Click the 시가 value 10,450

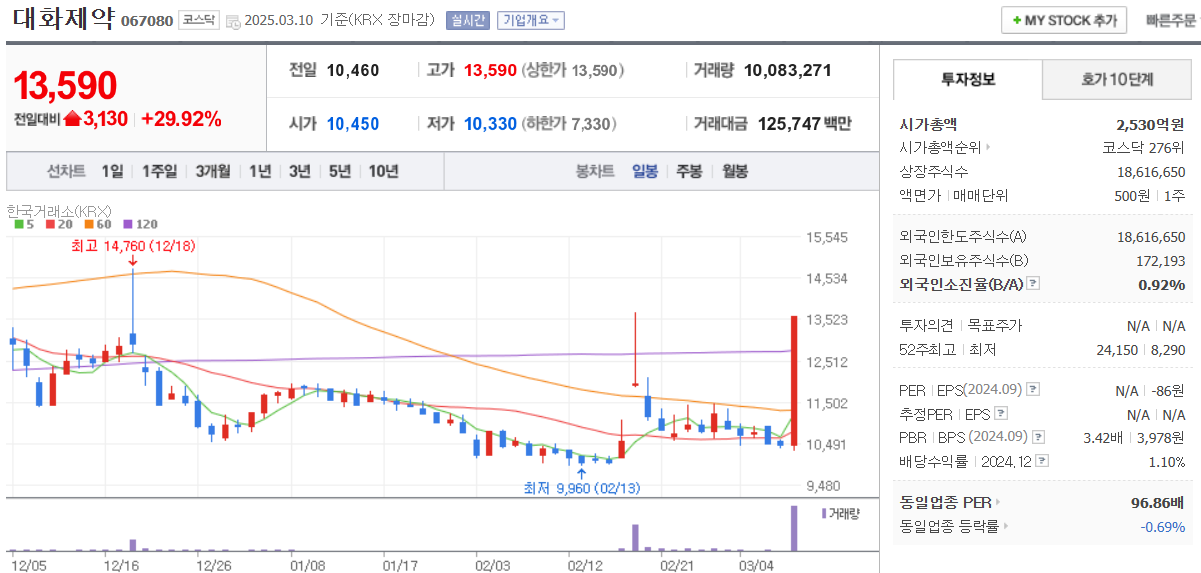click(x=353, y=124)
